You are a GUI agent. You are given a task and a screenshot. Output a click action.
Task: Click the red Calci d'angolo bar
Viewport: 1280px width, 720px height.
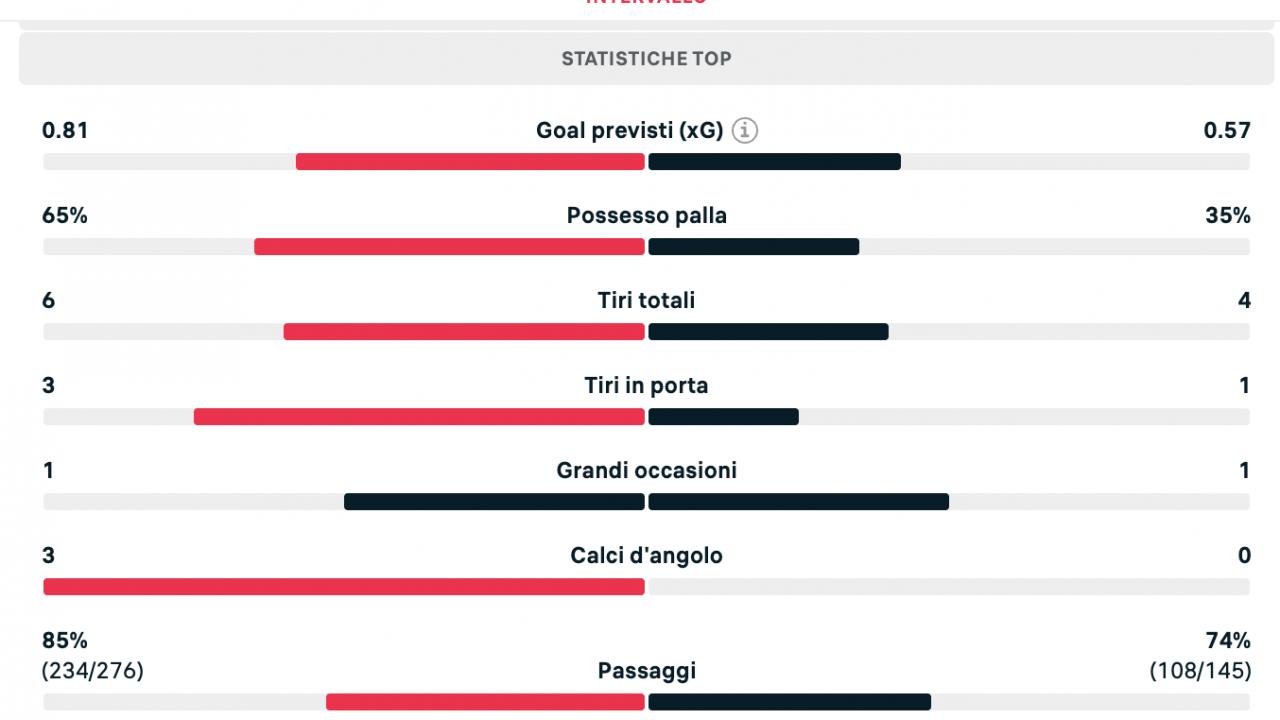(344, 587)
